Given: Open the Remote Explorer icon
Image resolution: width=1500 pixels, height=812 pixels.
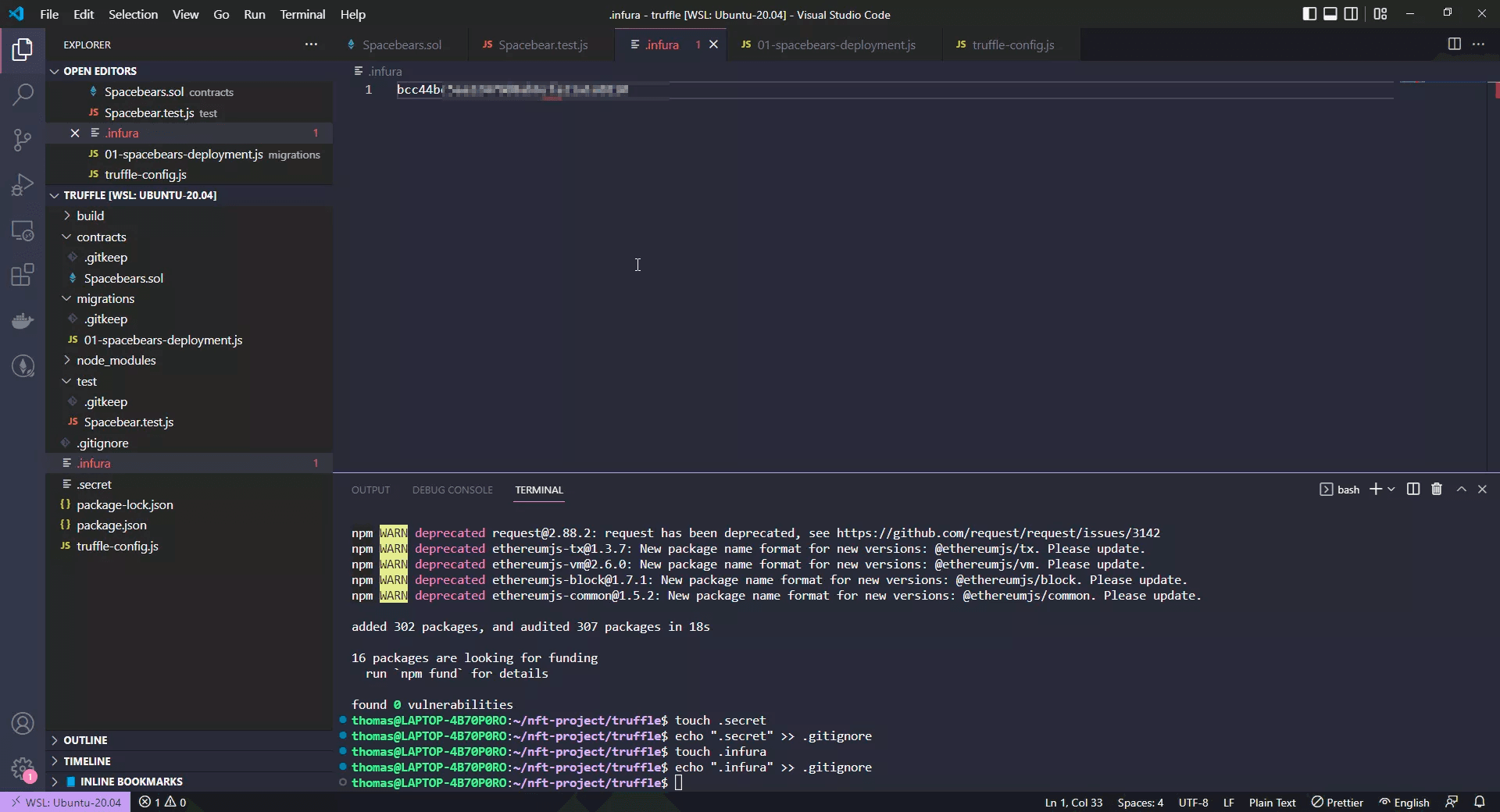Looking at the screenshot, I should click(23, 230).
